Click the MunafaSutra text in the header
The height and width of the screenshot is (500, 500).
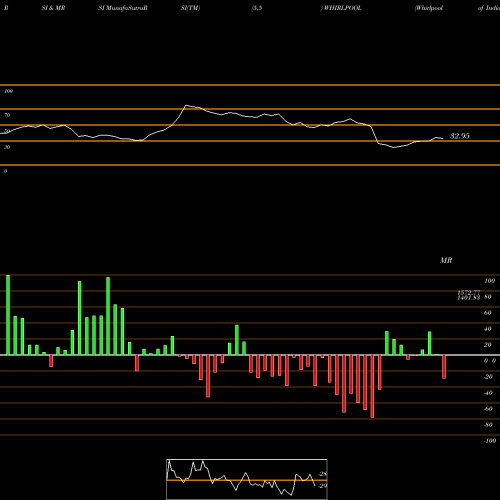point(125,8)
